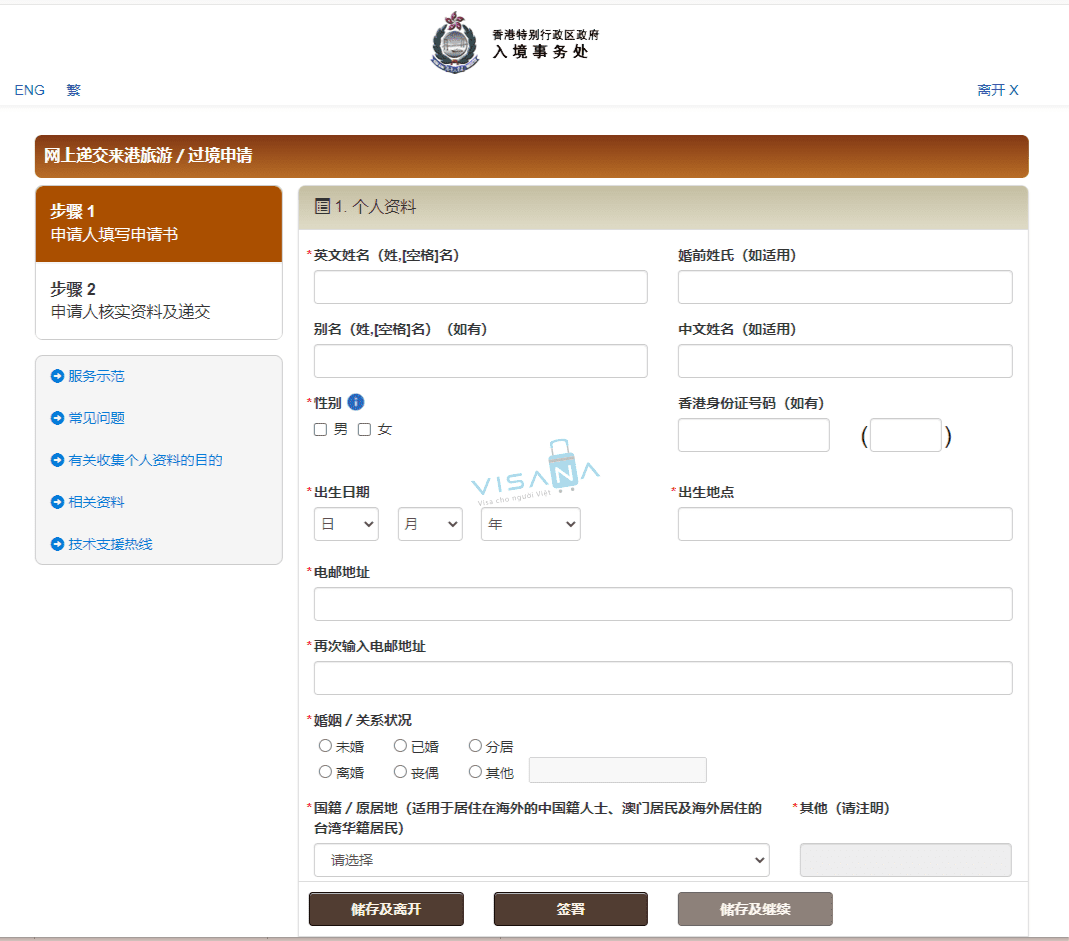Viewport: 1069px width, 941px height.
Task: Select the 未婚 marital status option
Action: [x=325, y=745]
